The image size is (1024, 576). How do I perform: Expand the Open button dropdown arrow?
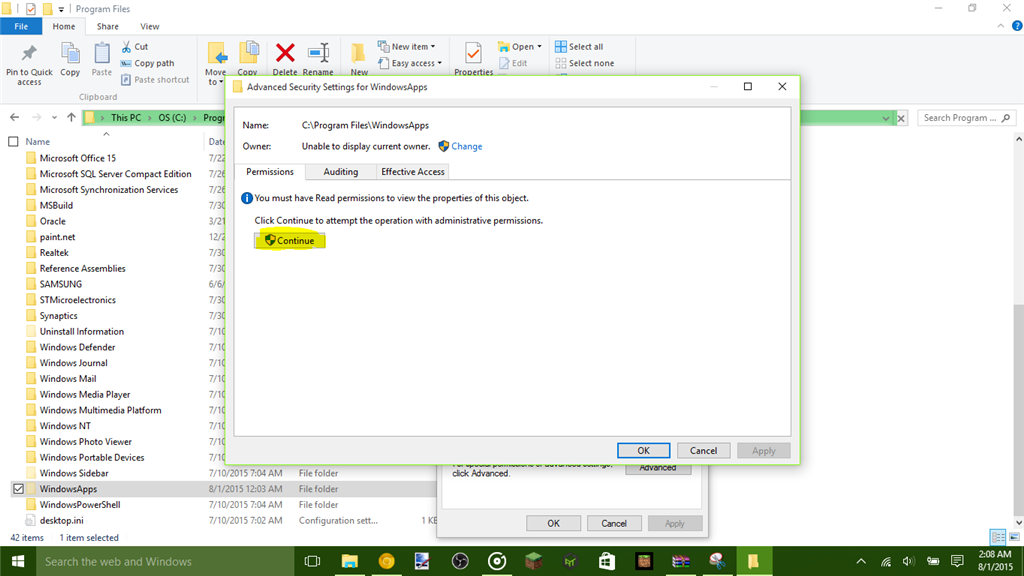(x=539, y=46)
